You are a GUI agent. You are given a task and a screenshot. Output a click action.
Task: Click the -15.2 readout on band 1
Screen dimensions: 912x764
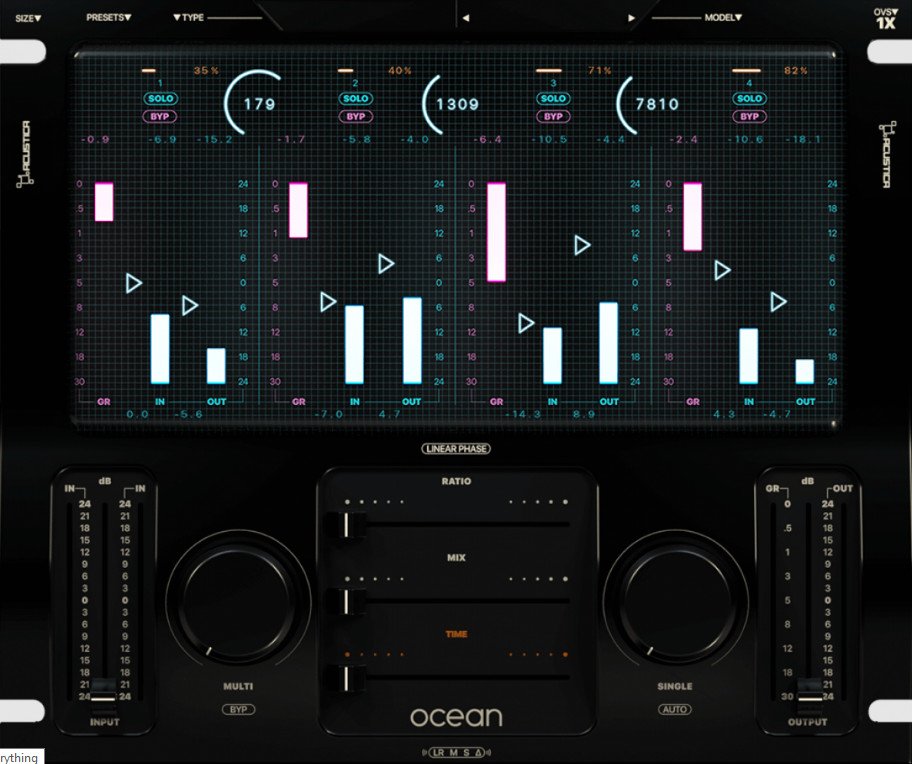click(x=214, y=140)
